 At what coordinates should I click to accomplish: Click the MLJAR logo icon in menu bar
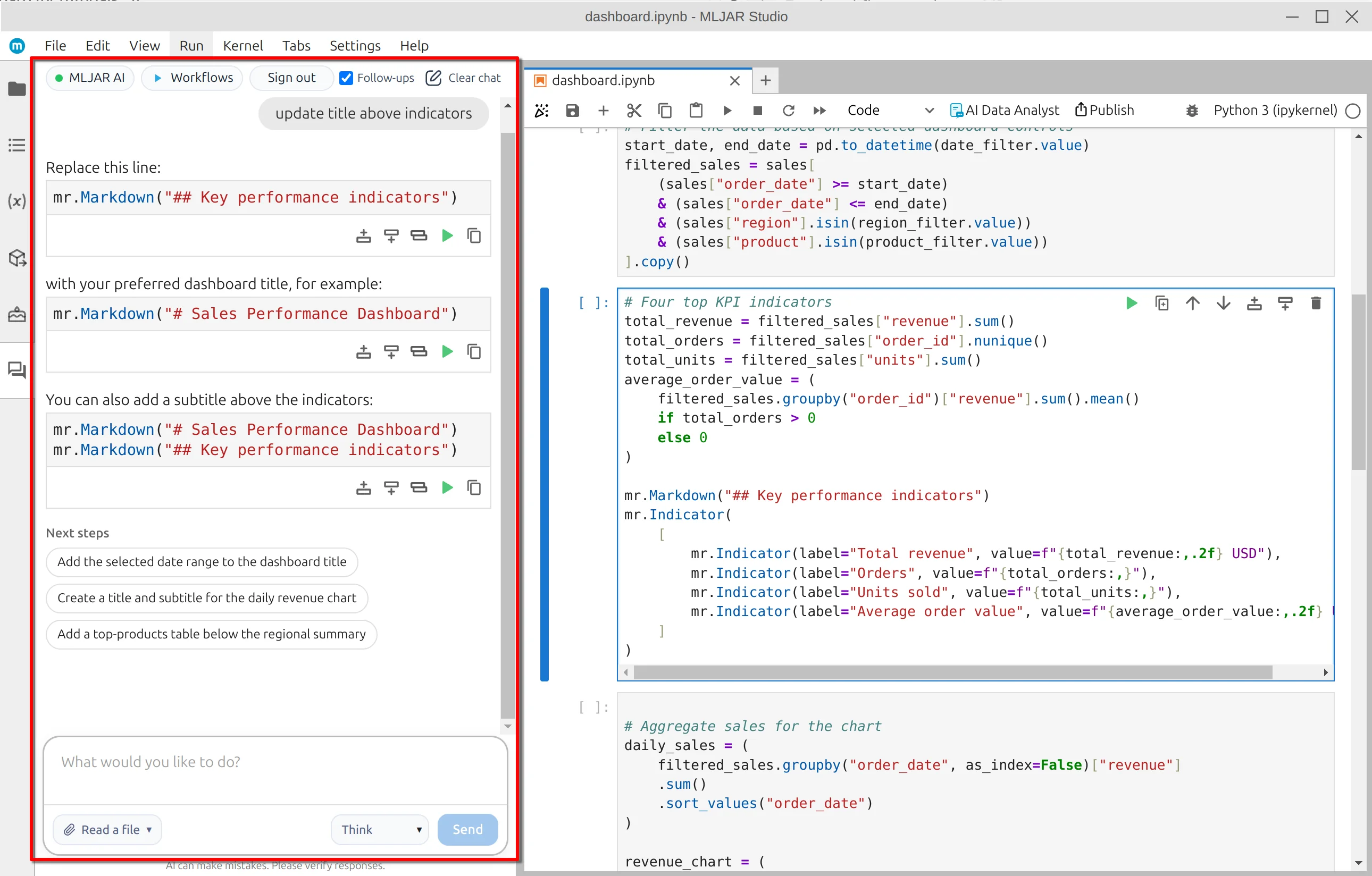pyautogui.click(x=17, y=46)
